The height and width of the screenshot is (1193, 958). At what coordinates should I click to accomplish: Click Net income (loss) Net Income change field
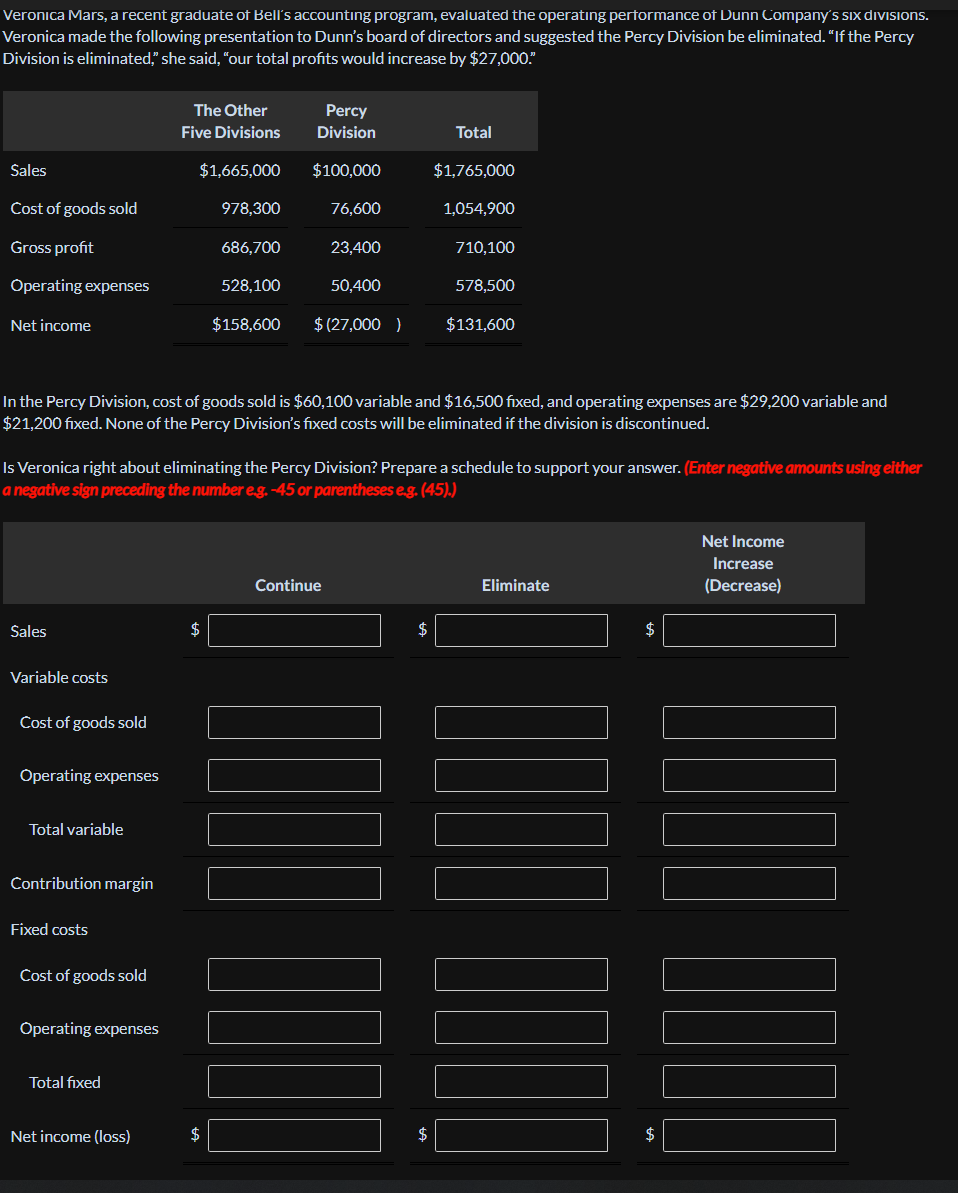(749, 1135)
